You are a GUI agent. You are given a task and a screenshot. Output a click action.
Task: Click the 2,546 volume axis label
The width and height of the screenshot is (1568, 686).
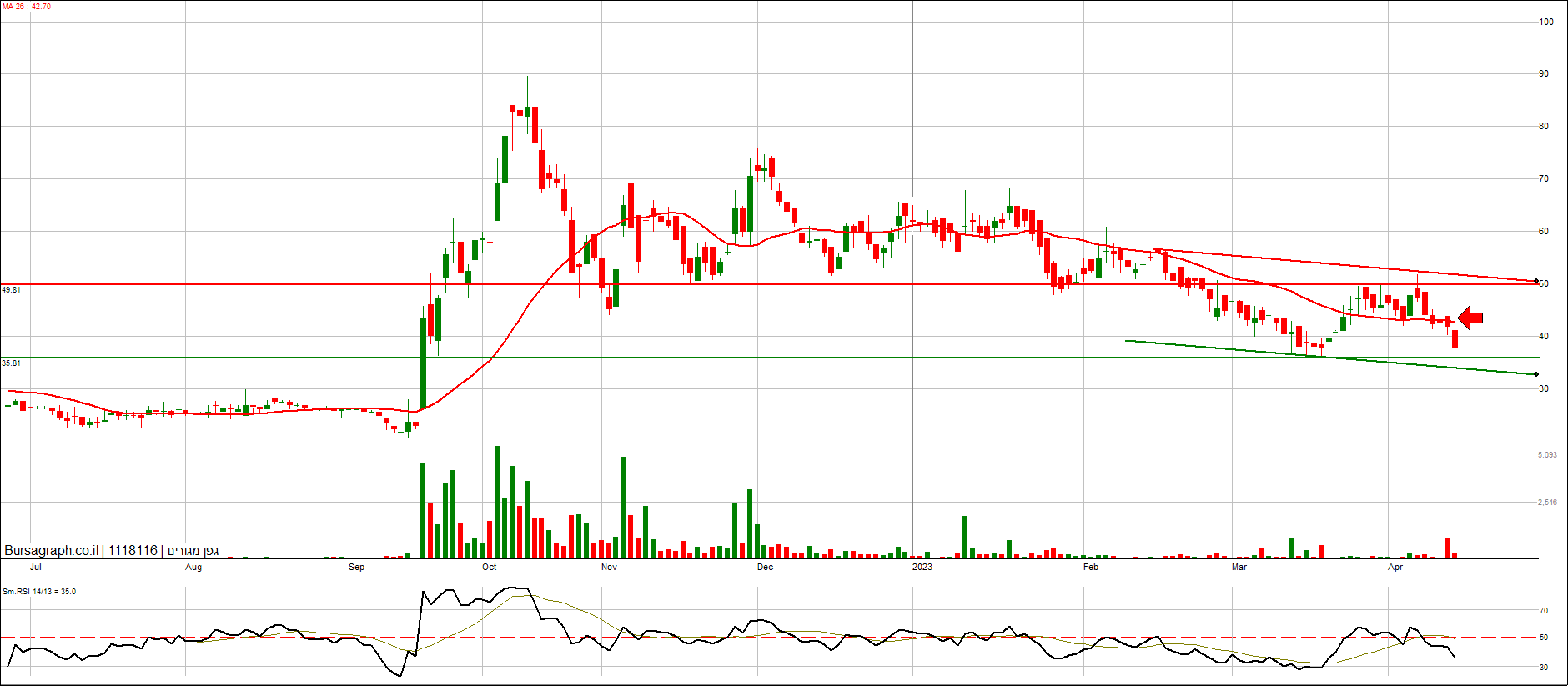click(x=1546, y=503)
